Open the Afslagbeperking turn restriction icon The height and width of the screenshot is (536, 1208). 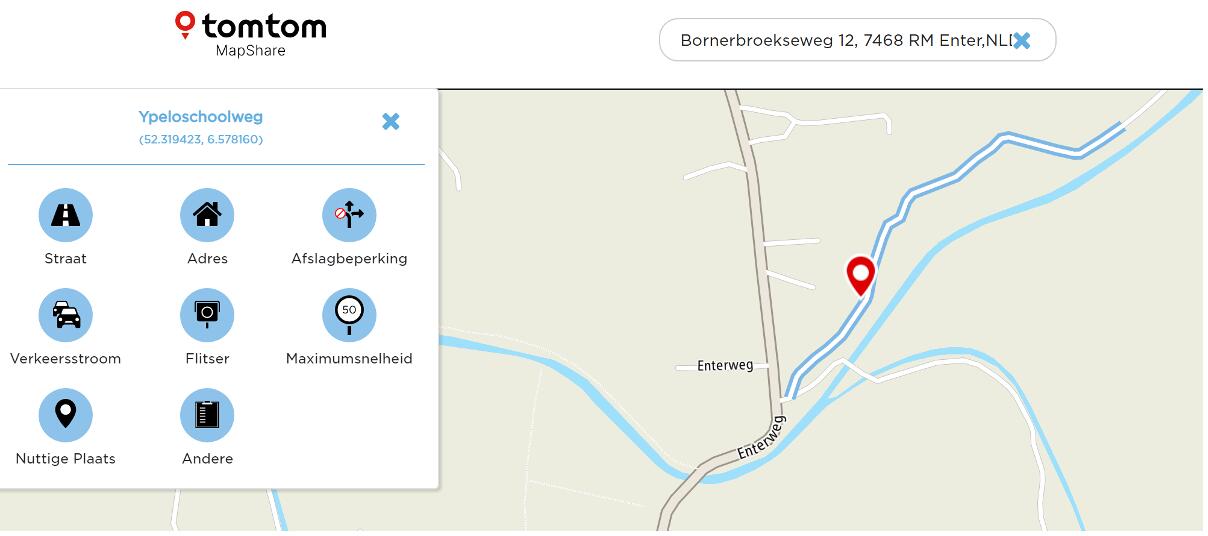(349, 215)
